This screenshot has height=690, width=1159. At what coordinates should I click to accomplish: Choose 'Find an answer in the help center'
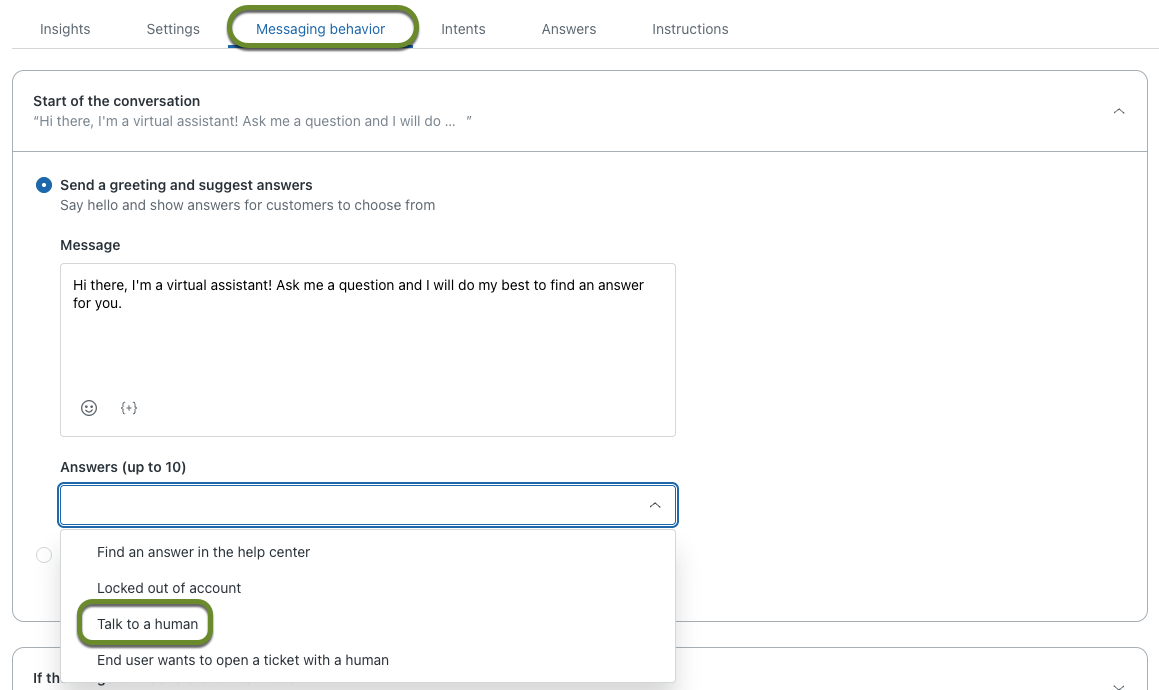[x=203, y=552]
